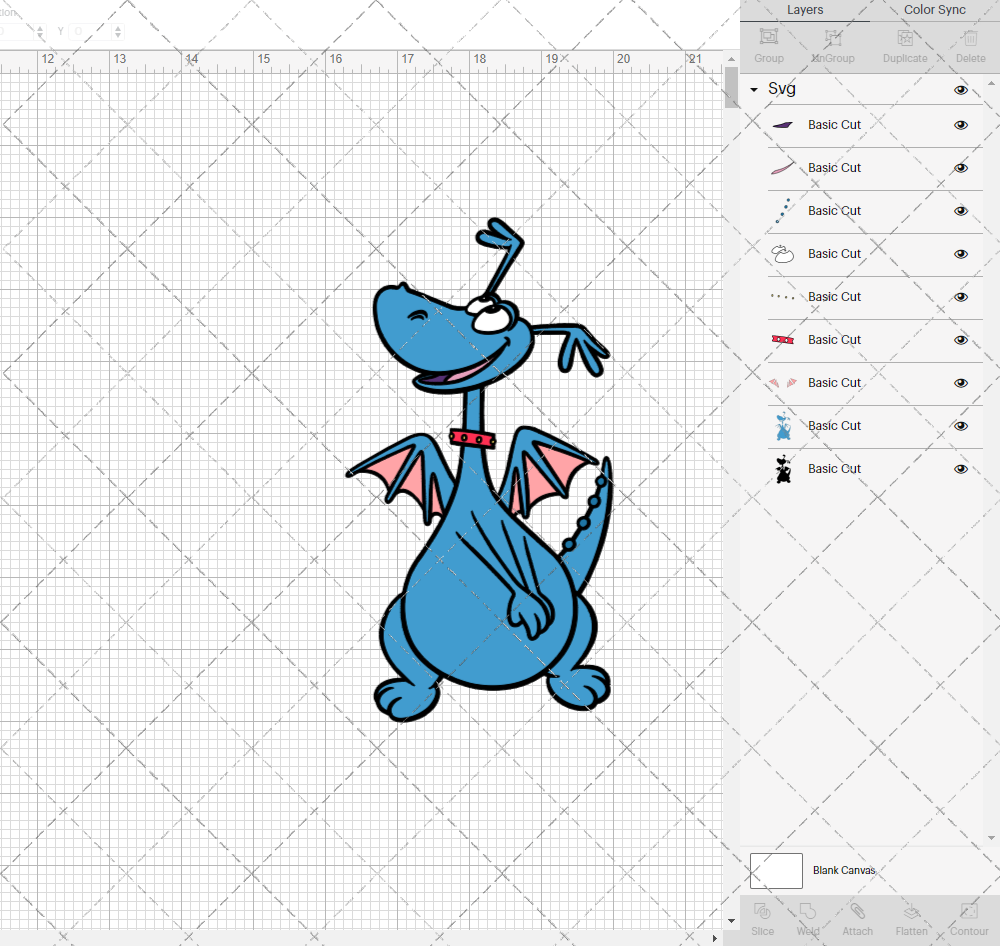Viewport: 1000px width, 946px height.
Task: Select the pink curved mouth layer thumbnail
Action: 783,168
